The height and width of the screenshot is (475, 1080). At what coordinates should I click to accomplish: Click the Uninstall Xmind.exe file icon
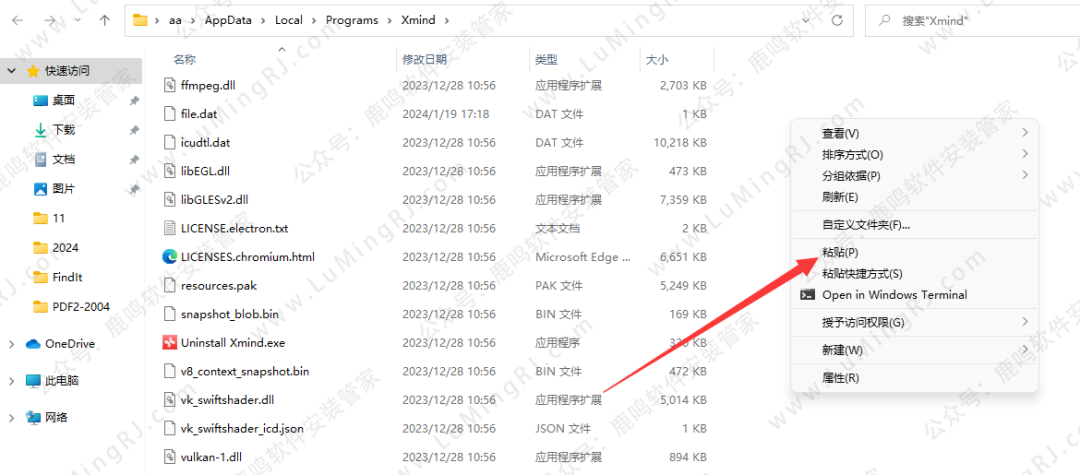coord(169,343)
